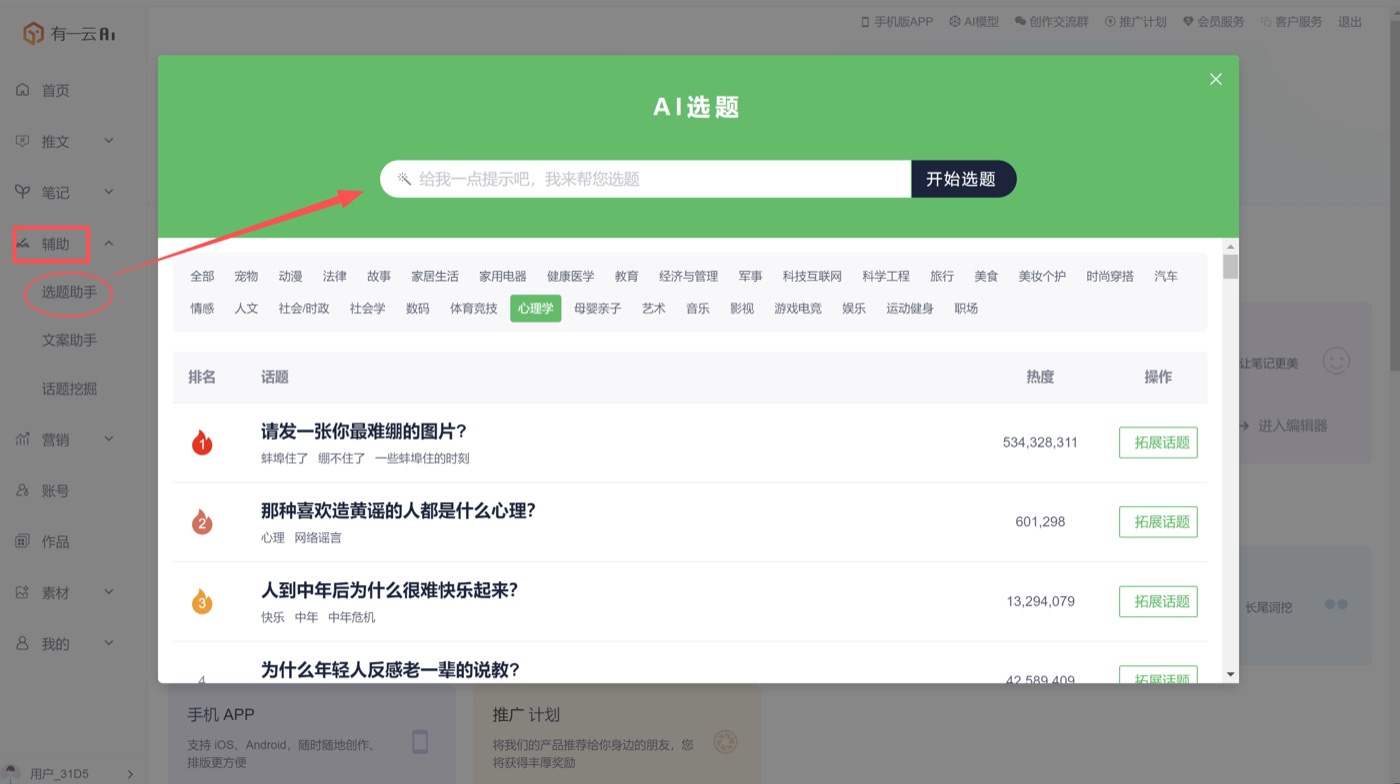Click the 手机 APP phone icon on card
1400x784 pixels.
click(420, 741)
